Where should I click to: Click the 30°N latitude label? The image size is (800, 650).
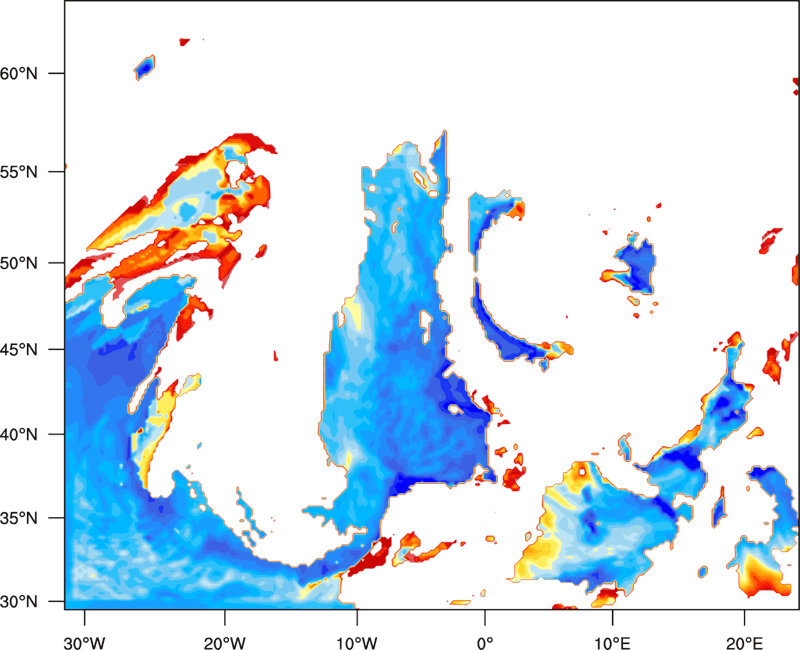[19, 602]
